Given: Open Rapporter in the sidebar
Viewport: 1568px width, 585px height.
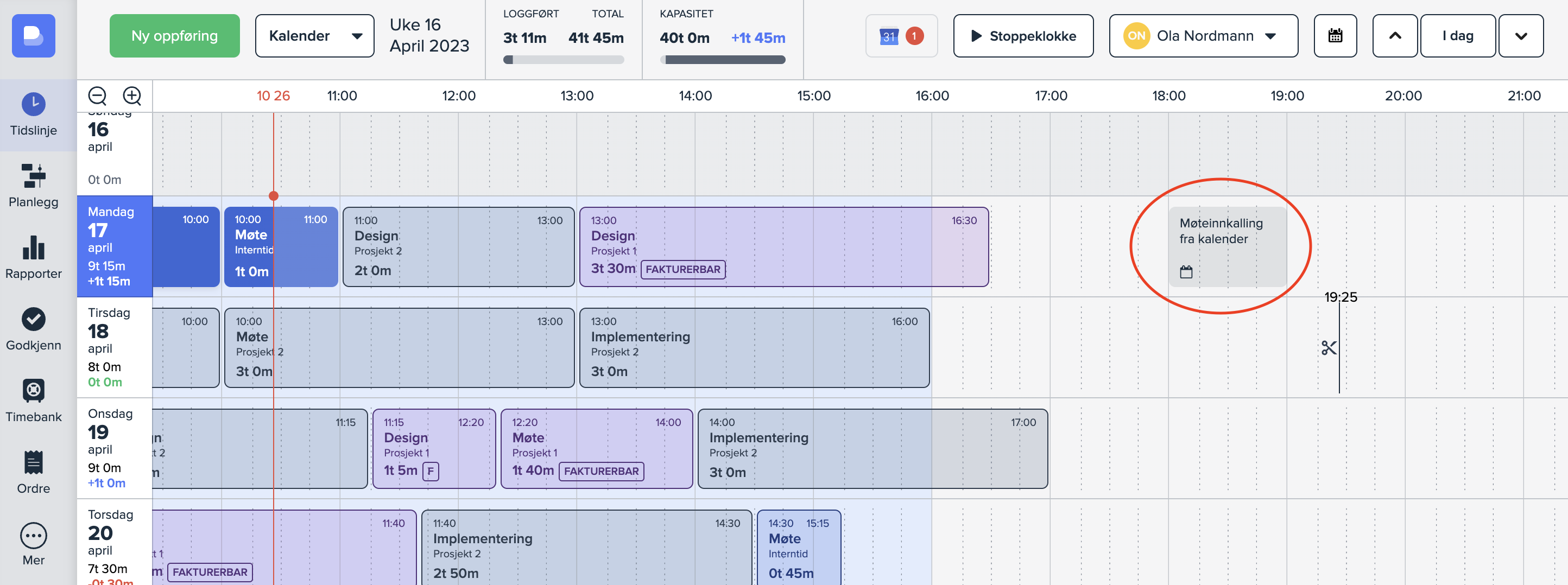Looking at the screenshot, I should pos(34,257).
